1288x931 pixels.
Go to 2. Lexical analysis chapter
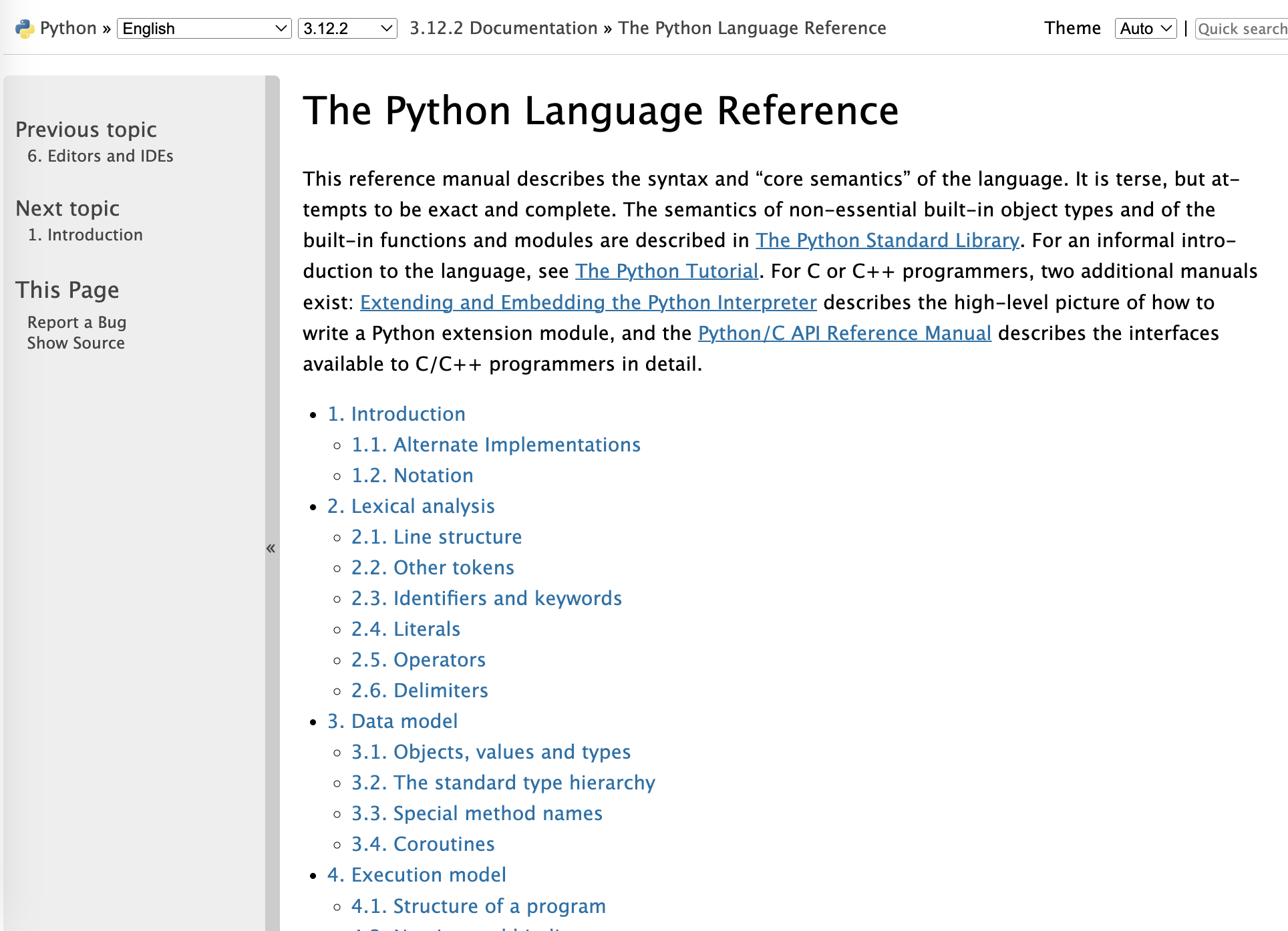411,506
